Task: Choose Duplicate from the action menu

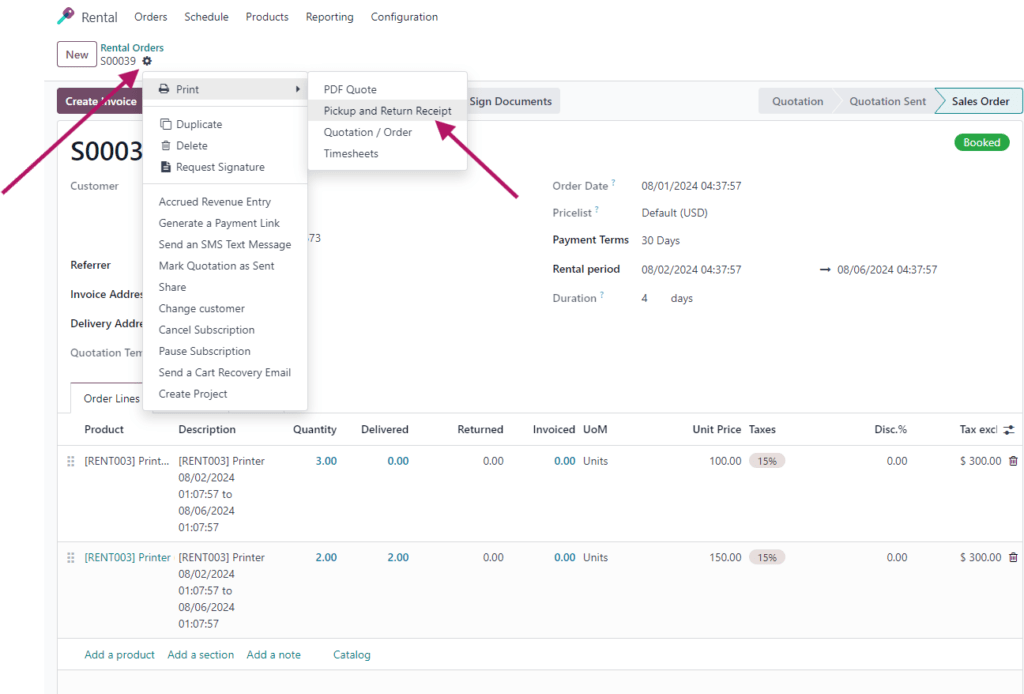Action: (198, 124)
